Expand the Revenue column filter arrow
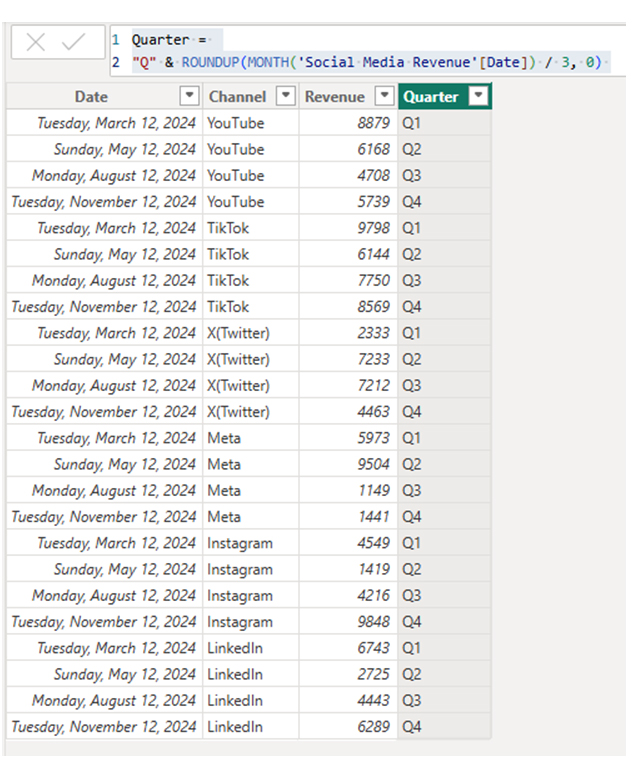The width and height of the screenshot is (632, 773). pos(384,97)
